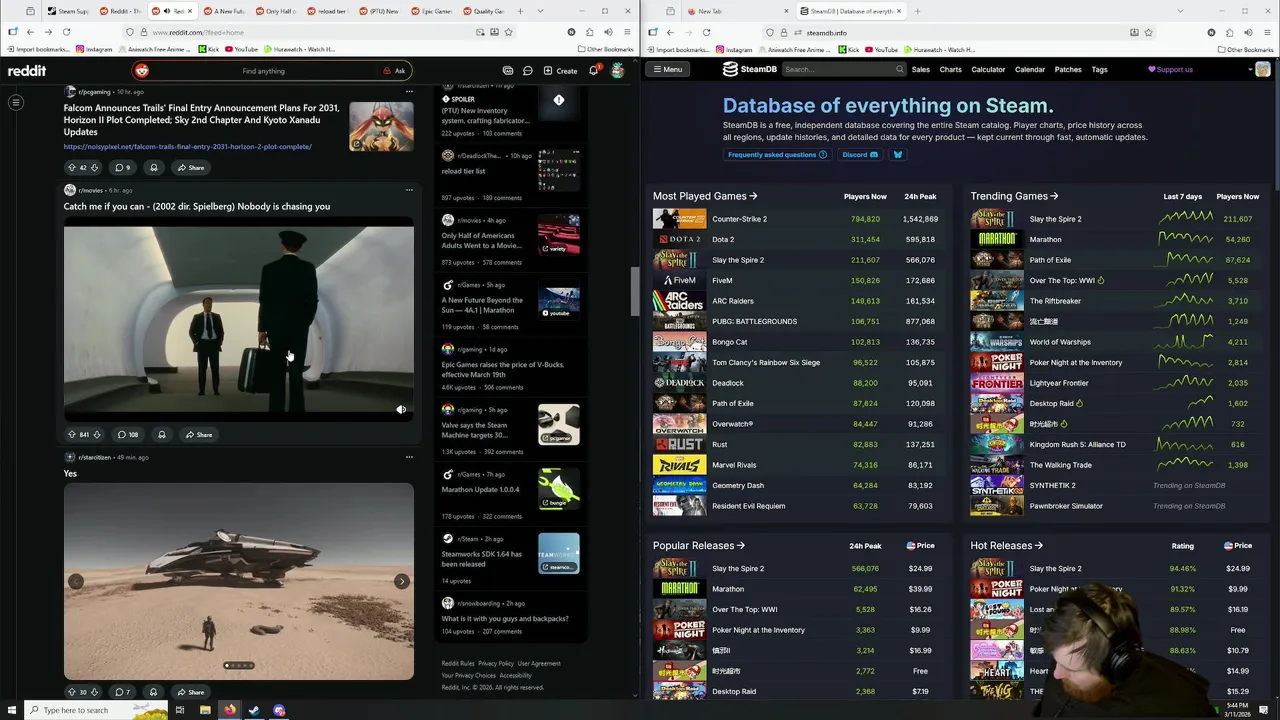The height and width of the screenshot is (720, 1280).
Task: Open SteamDB's Bluesky butterfly icon
Action: tap(897, 155)
